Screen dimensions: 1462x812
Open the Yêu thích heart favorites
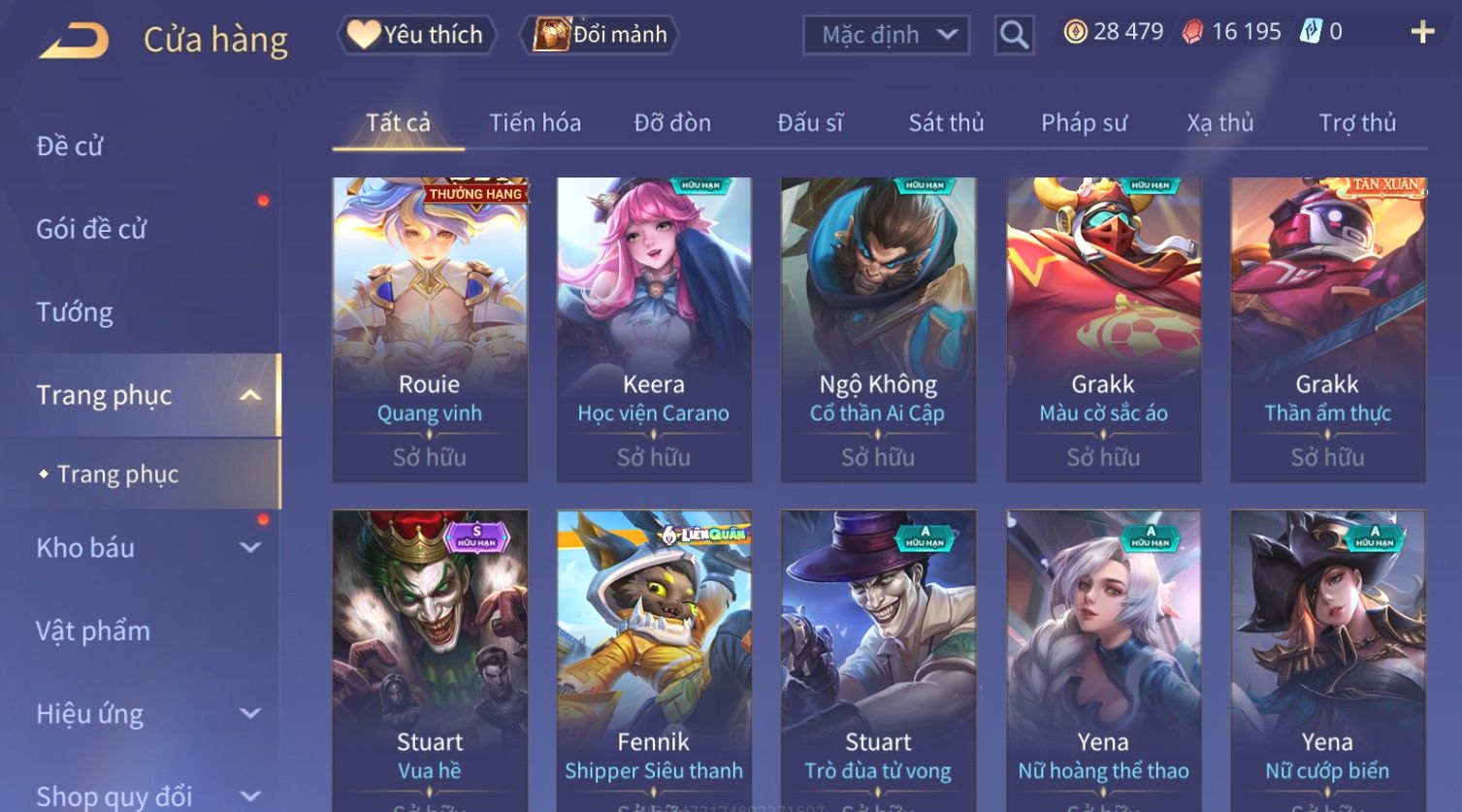416,35
